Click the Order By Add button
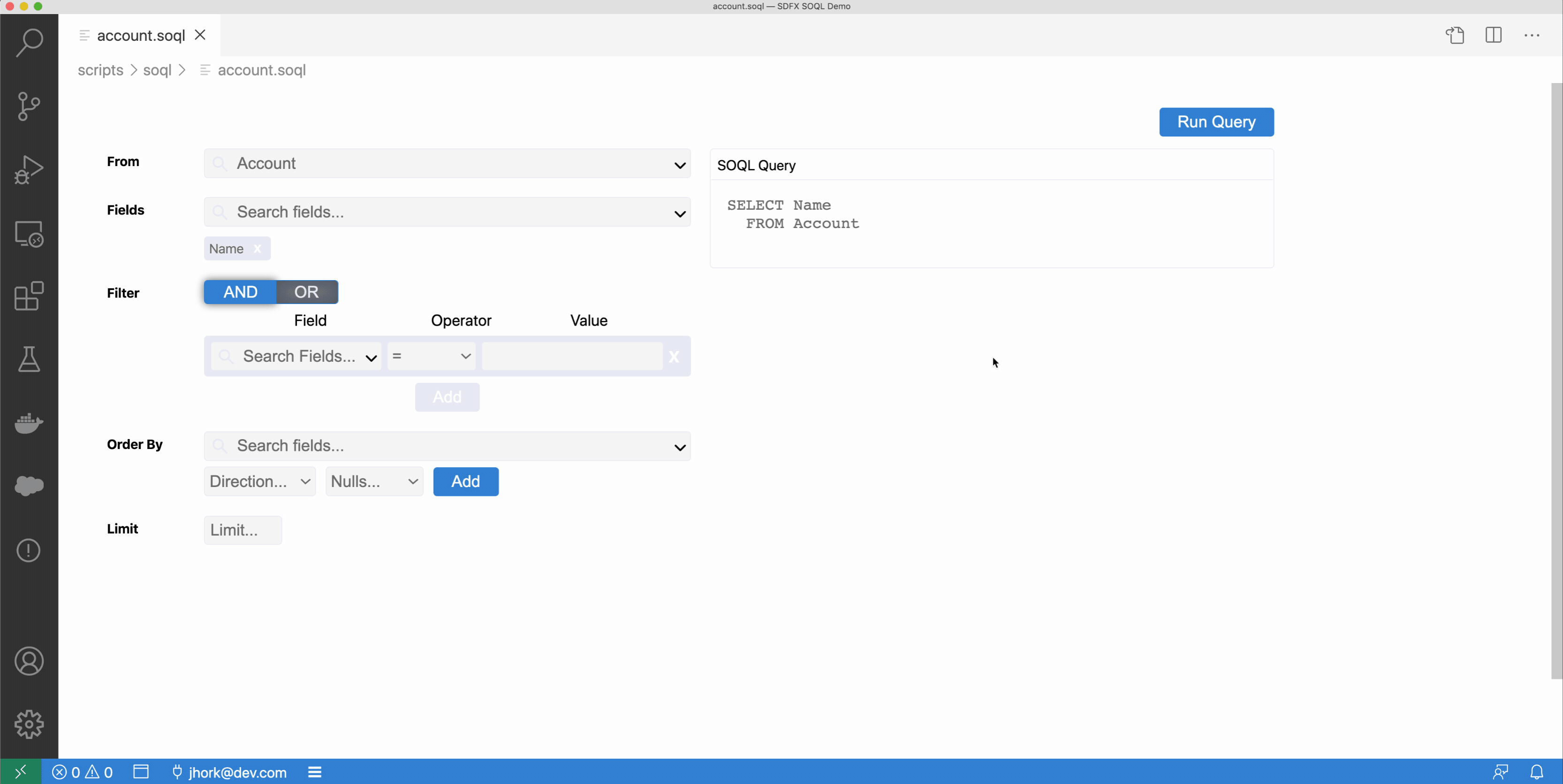 [465, 481]
